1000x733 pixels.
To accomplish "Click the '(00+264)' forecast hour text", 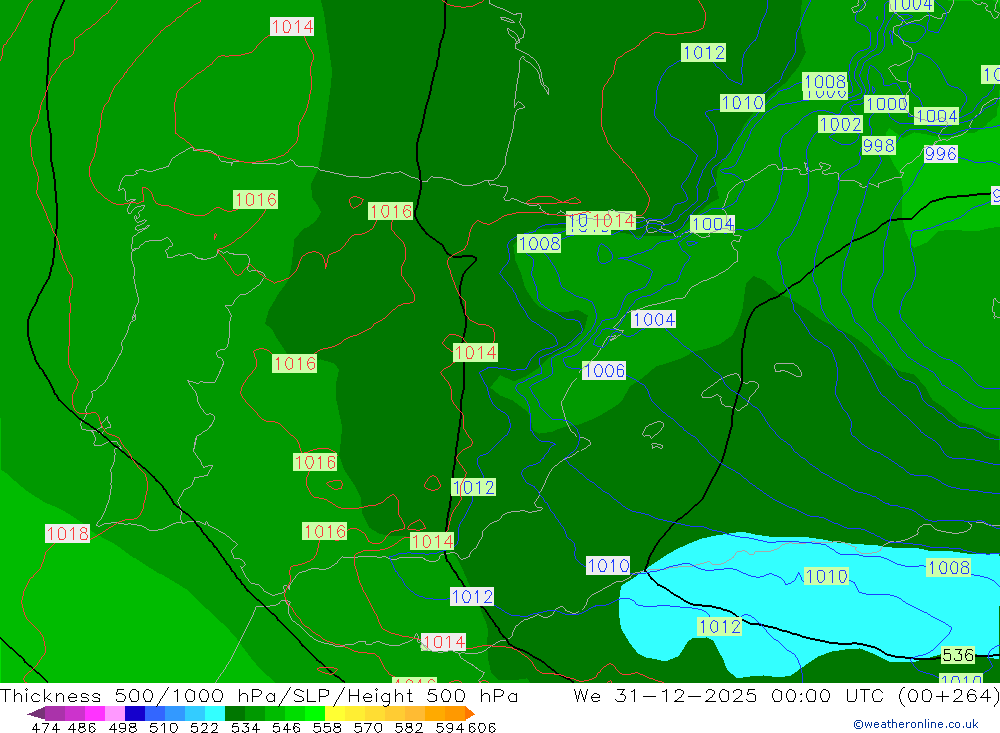I will coord(948,696).
